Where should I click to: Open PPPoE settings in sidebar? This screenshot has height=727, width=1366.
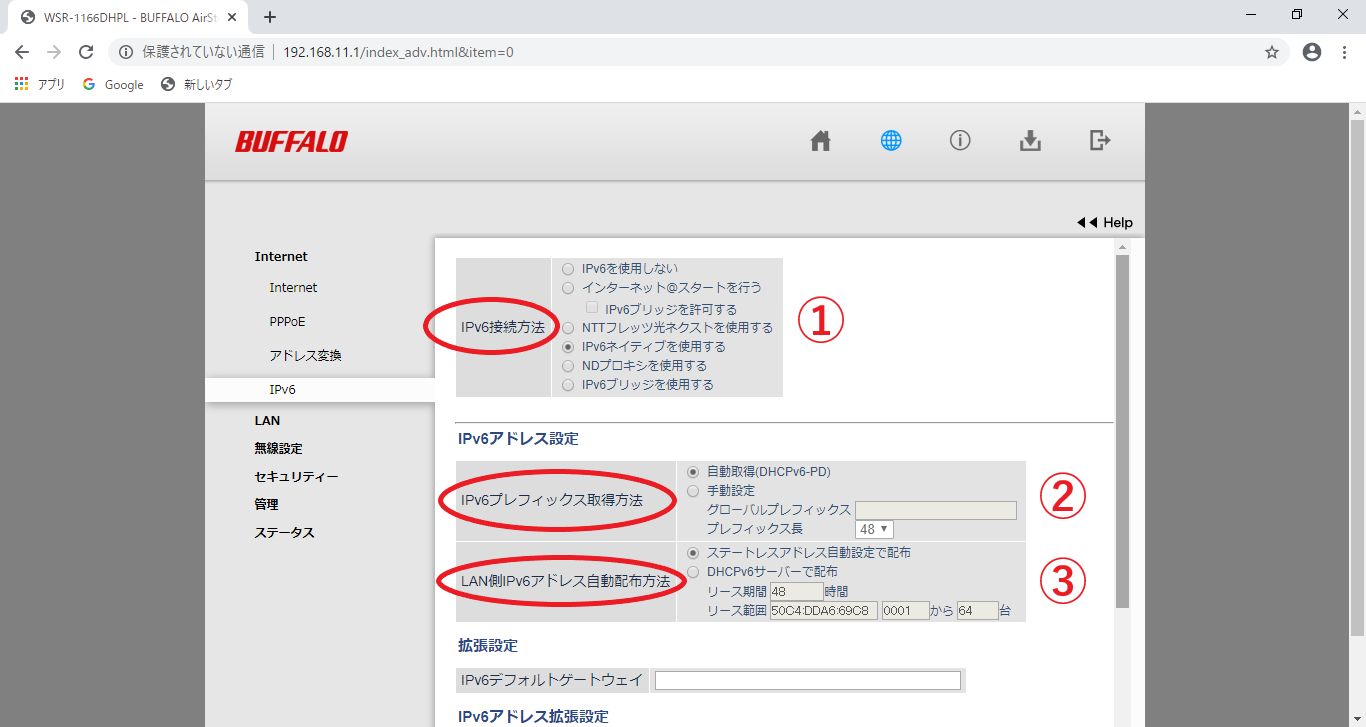[x=287, y=322]
